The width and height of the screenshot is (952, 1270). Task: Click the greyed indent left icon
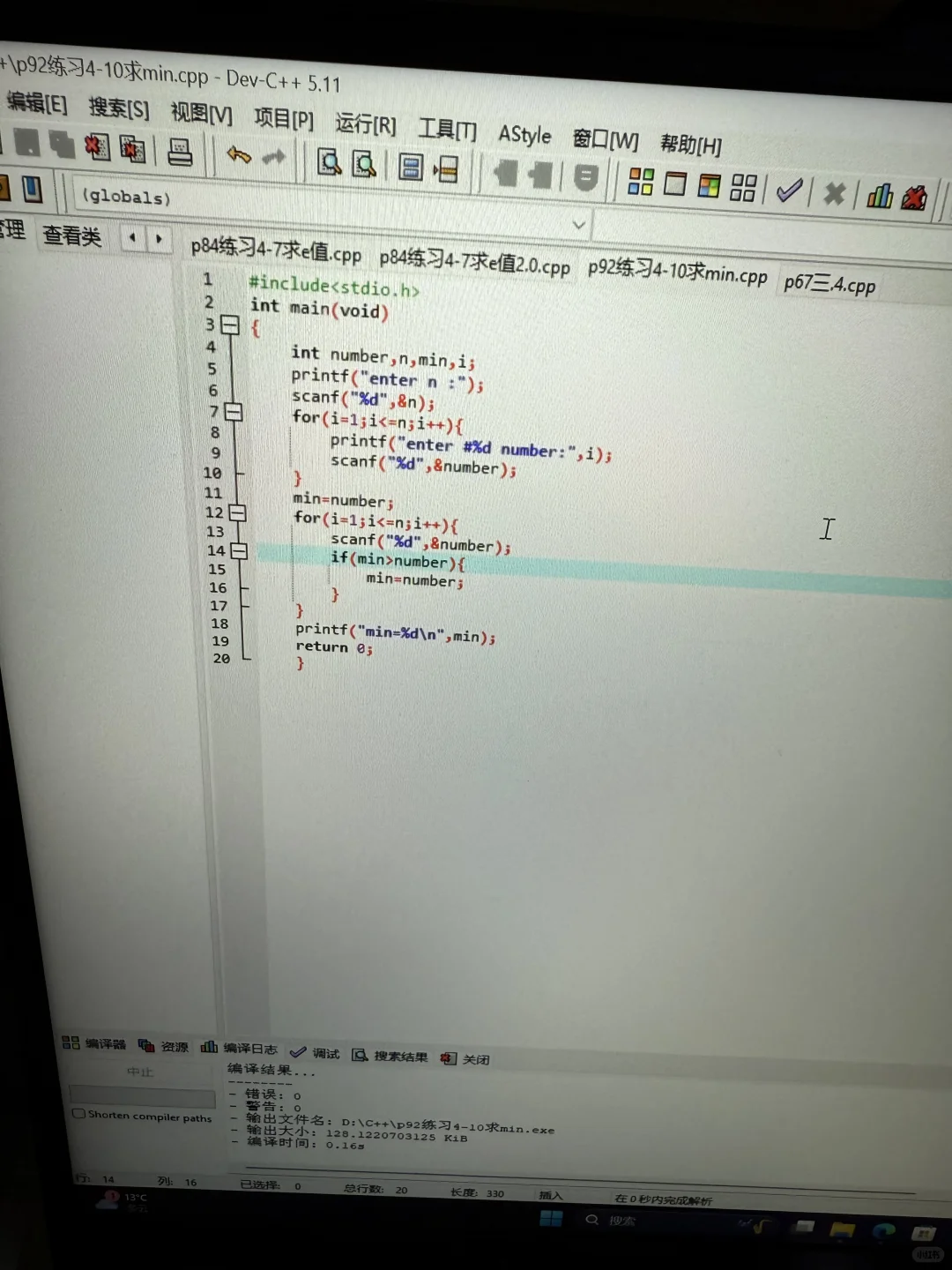506,172
